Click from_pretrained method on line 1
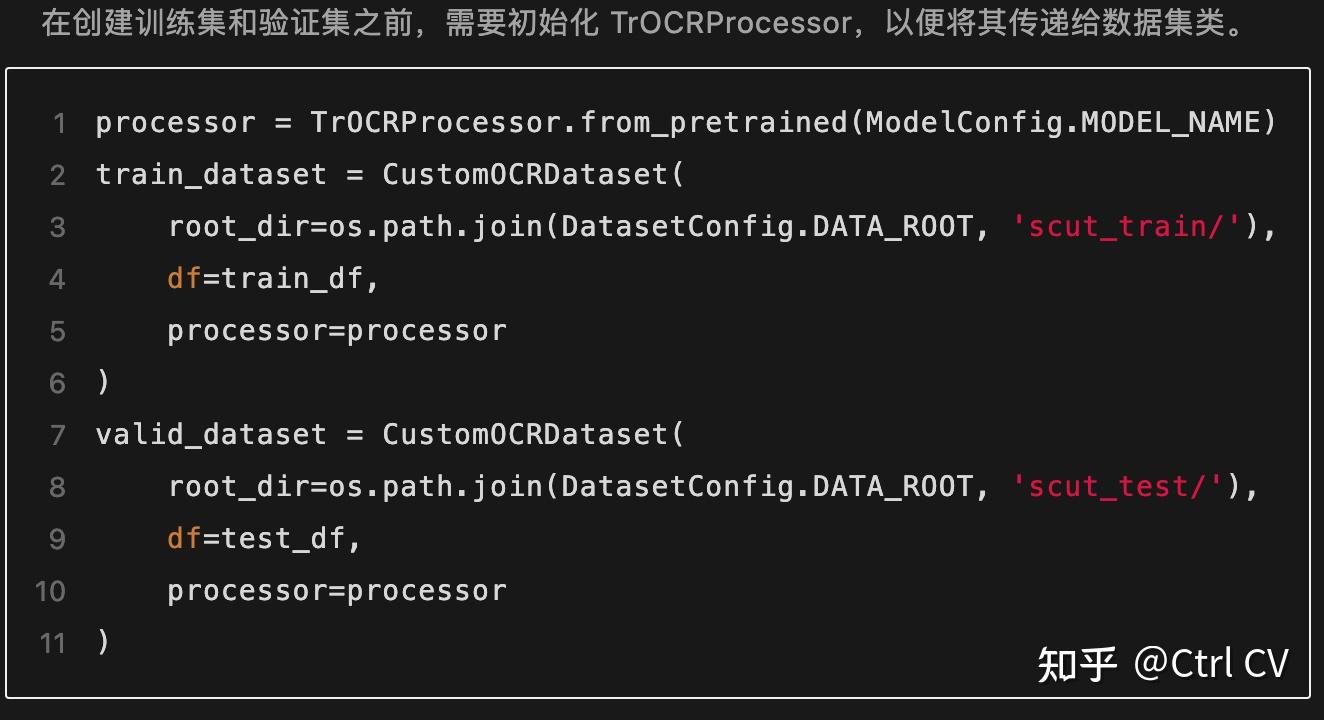The image size is (1324, 720). (x=713, y=123)
